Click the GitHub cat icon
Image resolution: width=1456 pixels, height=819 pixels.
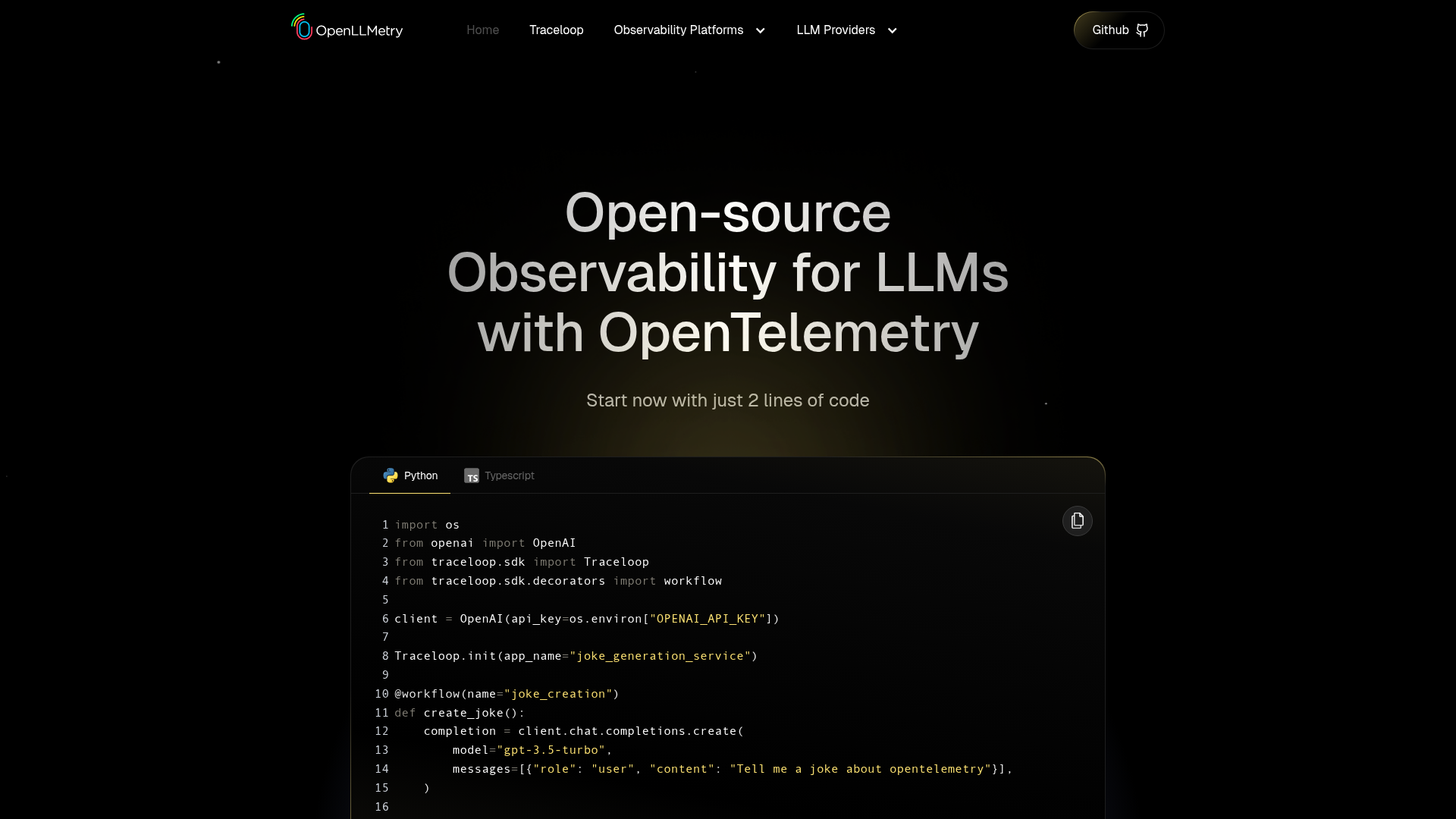(x=1142, y=30)
